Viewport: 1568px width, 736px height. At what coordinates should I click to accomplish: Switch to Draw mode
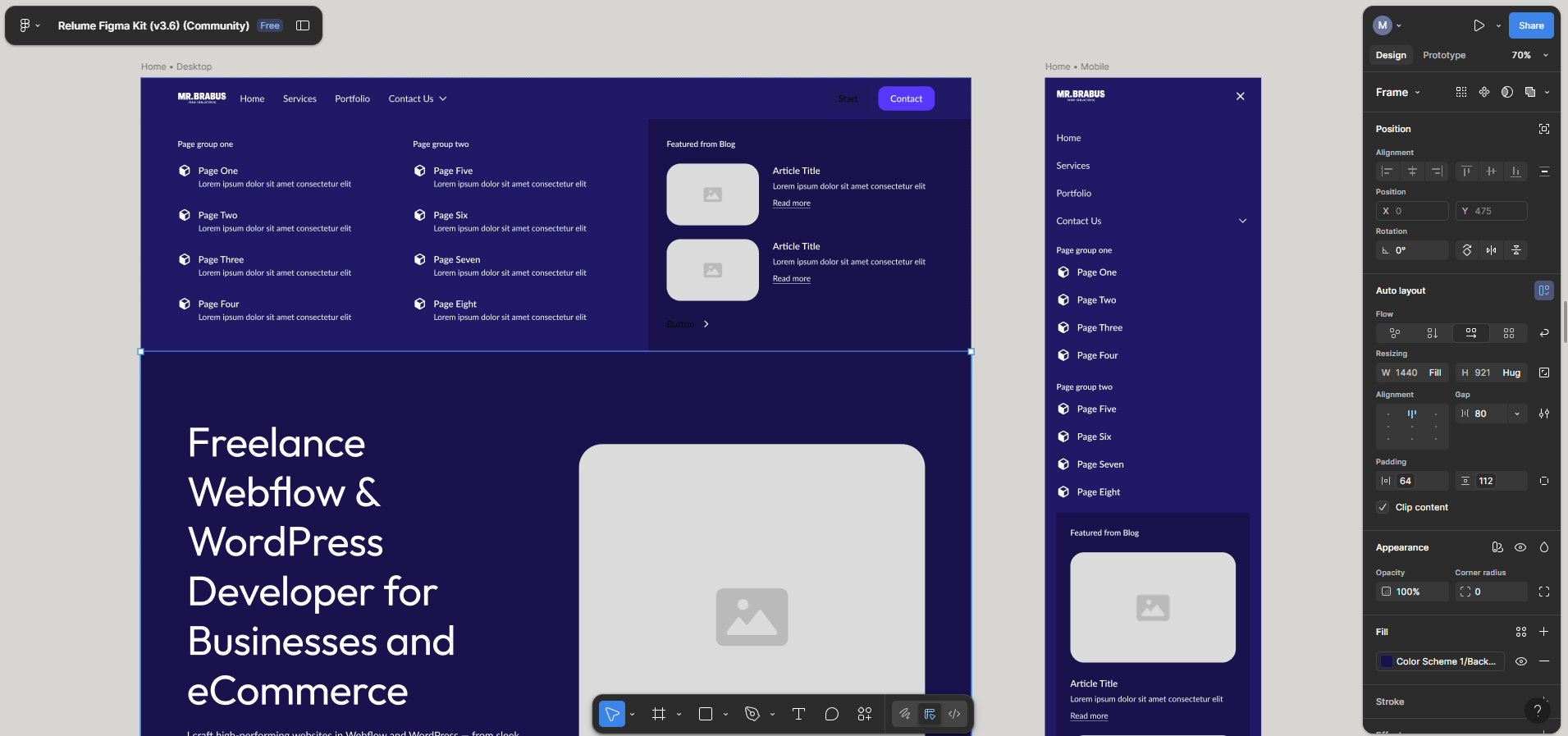(905, 714)
